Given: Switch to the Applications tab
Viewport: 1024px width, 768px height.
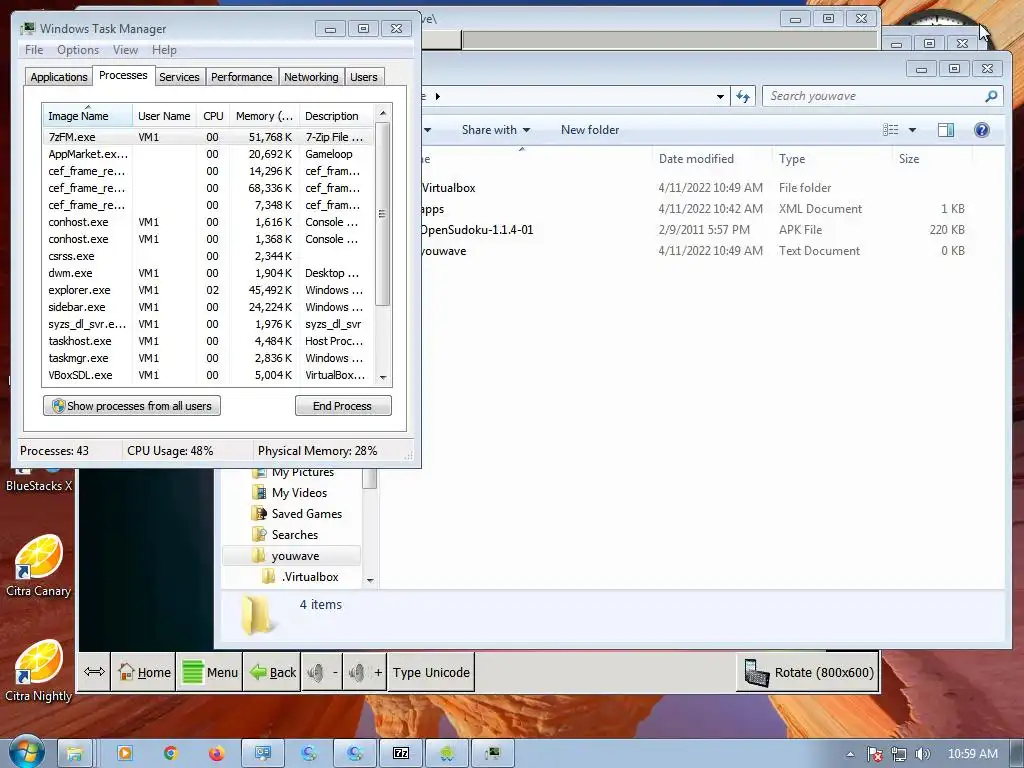Looking at the screenshot, I should 59,77.
